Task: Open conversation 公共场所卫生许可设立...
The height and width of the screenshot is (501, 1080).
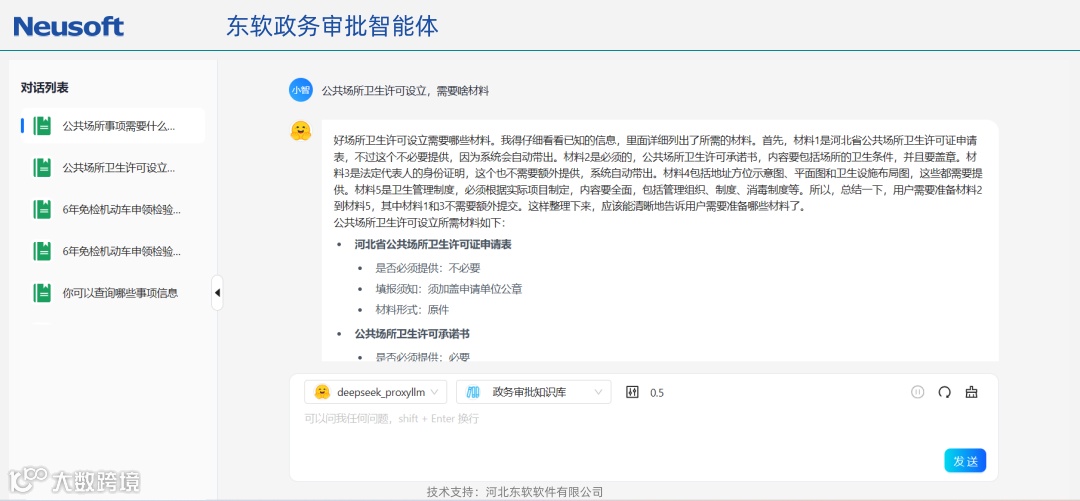Action: (x=113, y=167)
